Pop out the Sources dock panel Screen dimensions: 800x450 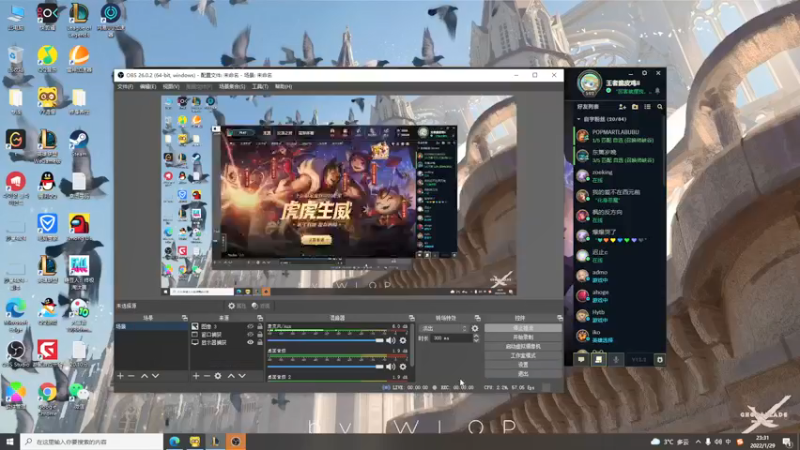click(260, 318)
